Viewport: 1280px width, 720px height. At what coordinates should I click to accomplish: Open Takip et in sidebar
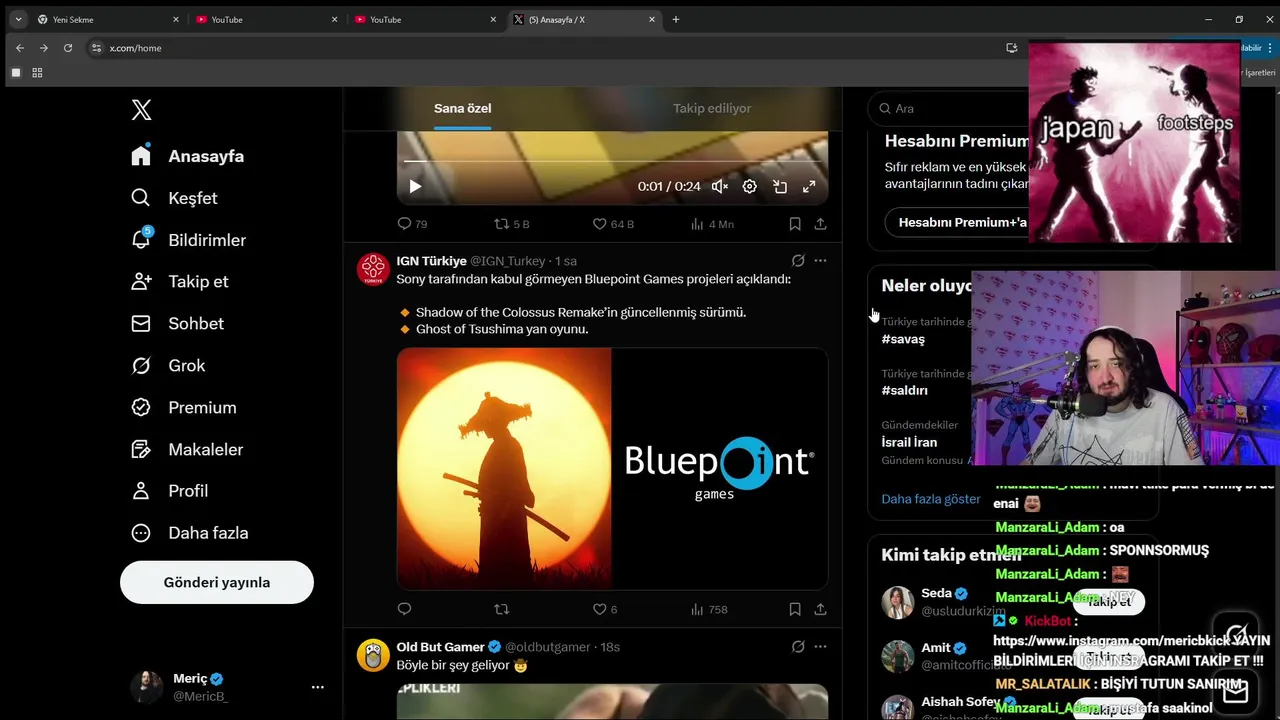[180, 281]
